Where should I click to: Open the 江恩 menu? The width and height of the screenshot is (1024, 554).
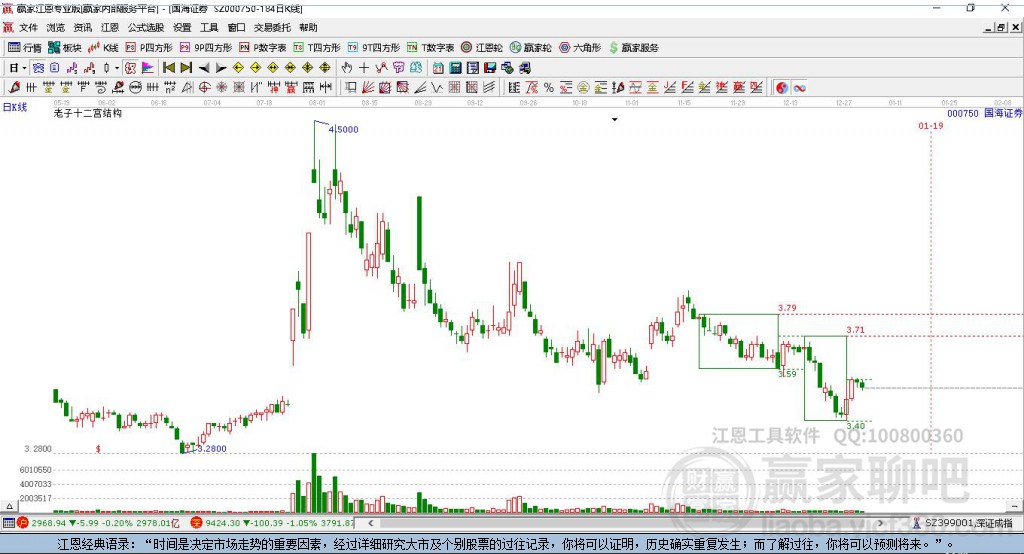[x=110, y=27]
